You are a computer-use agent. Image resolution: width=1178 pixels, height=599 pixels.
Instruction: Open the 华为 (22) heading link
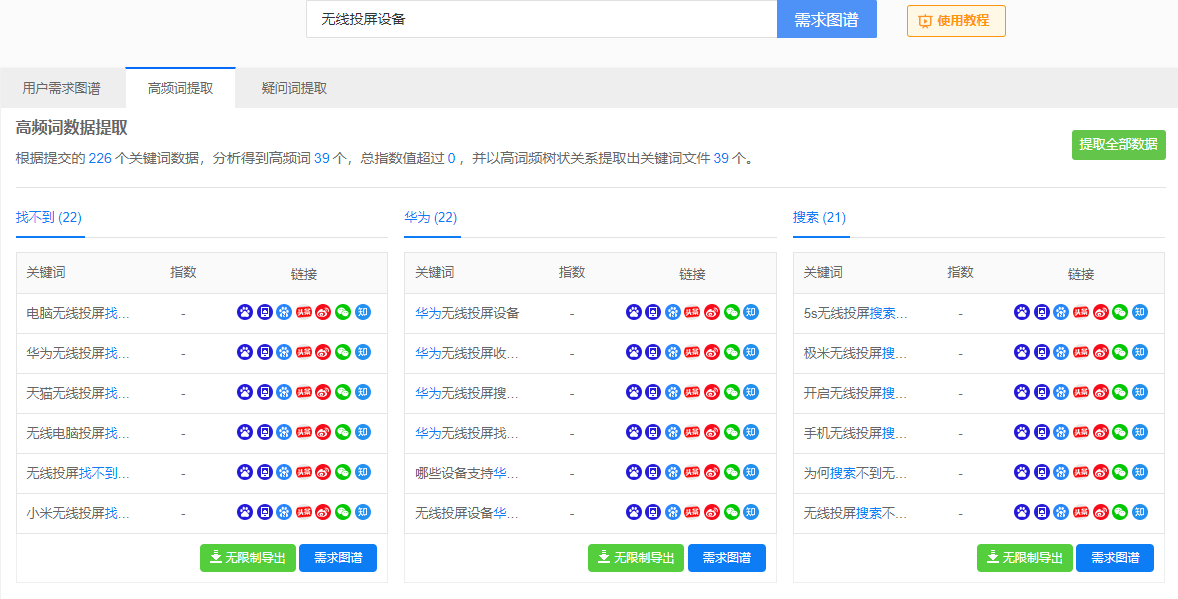click(430, 218)
